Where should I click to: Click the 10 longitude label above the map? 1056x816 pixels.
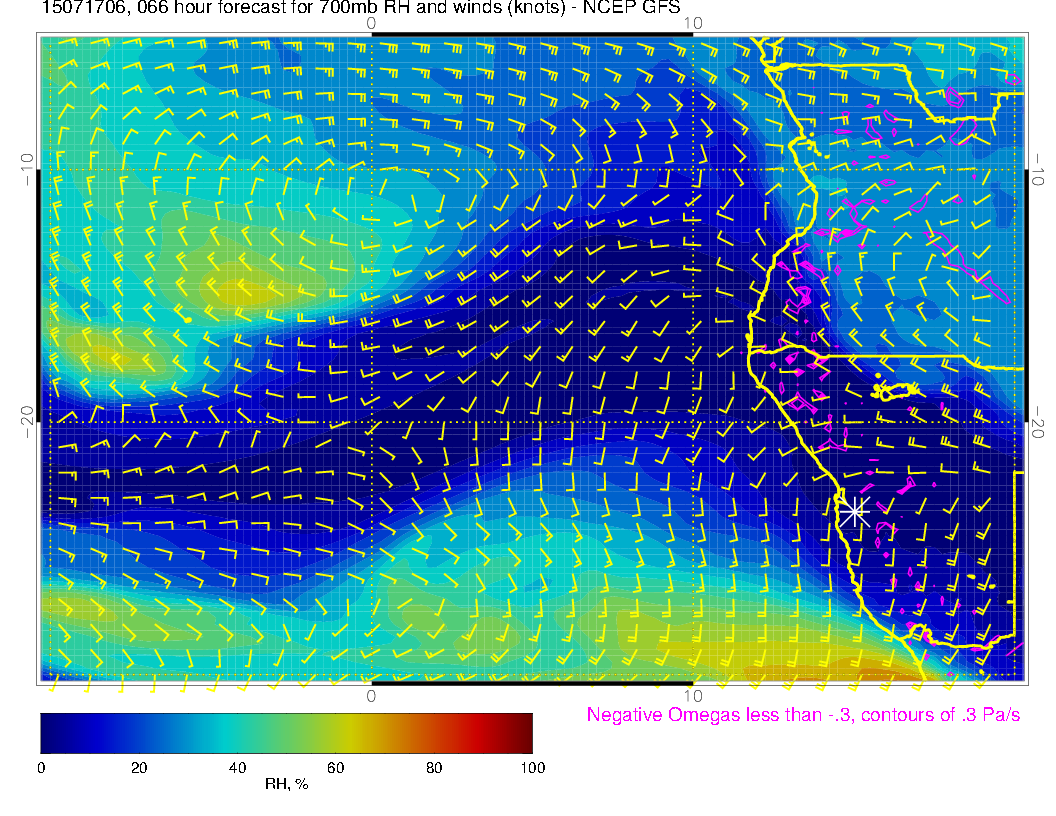tap(693, 22)
